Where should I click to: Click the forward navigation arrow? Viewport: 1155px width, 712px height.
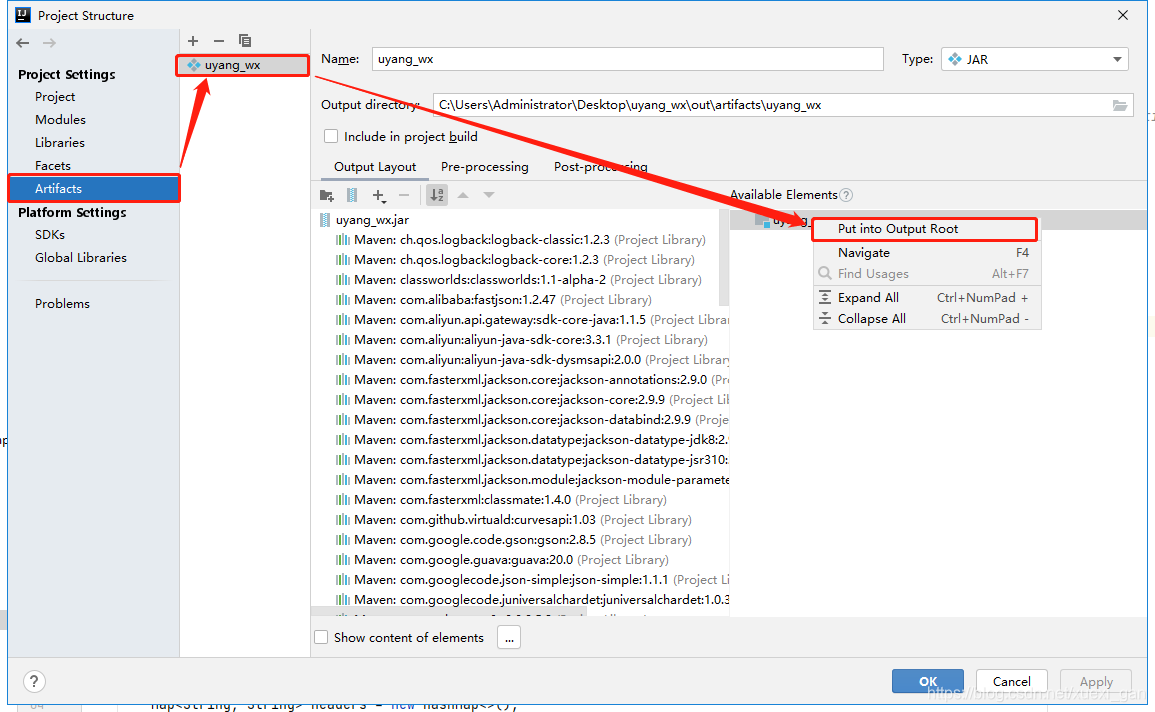pyautogui.click(x=49, y=43)
